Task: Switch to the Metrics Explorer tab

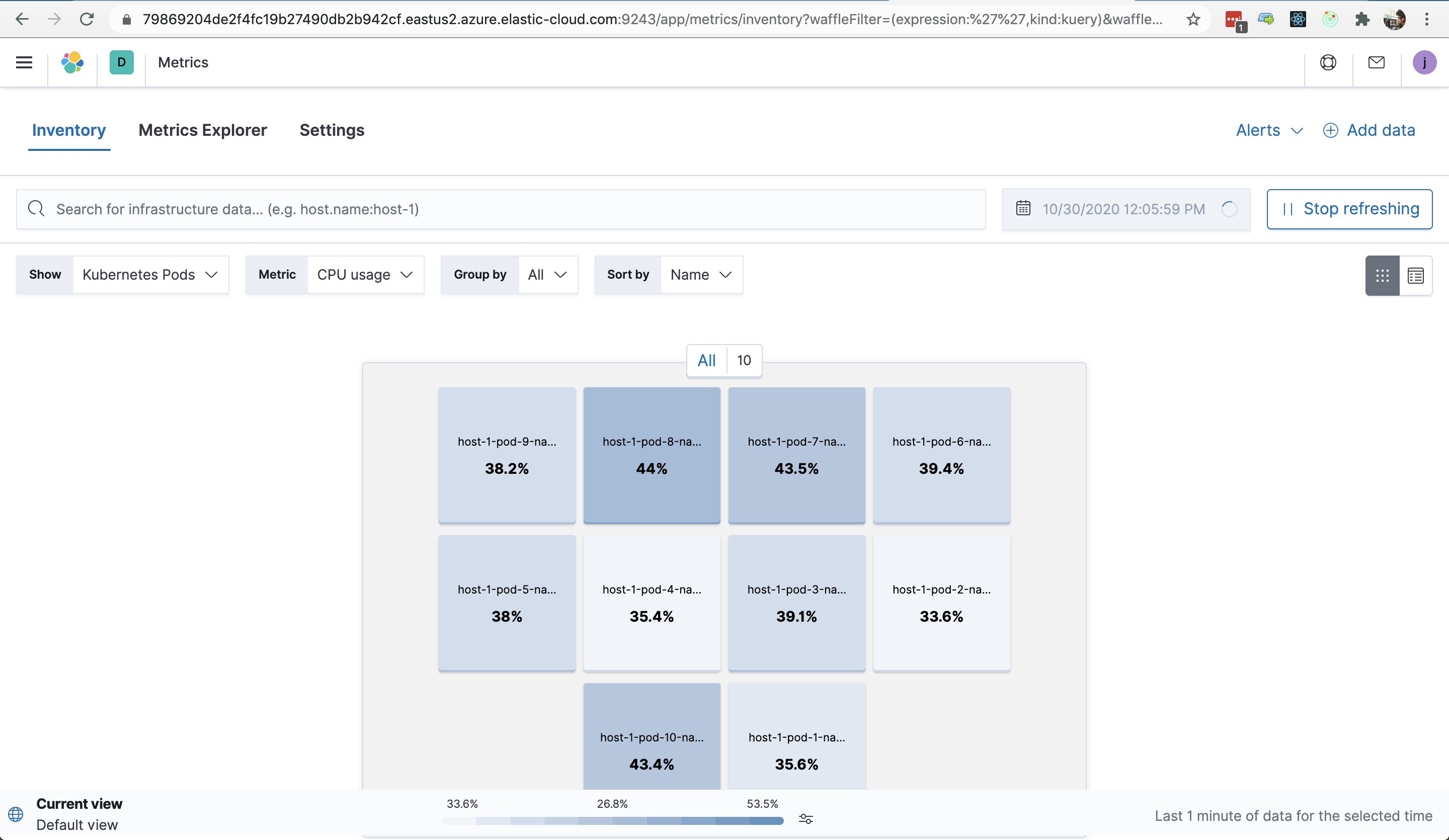Action: tap(202, 130)
